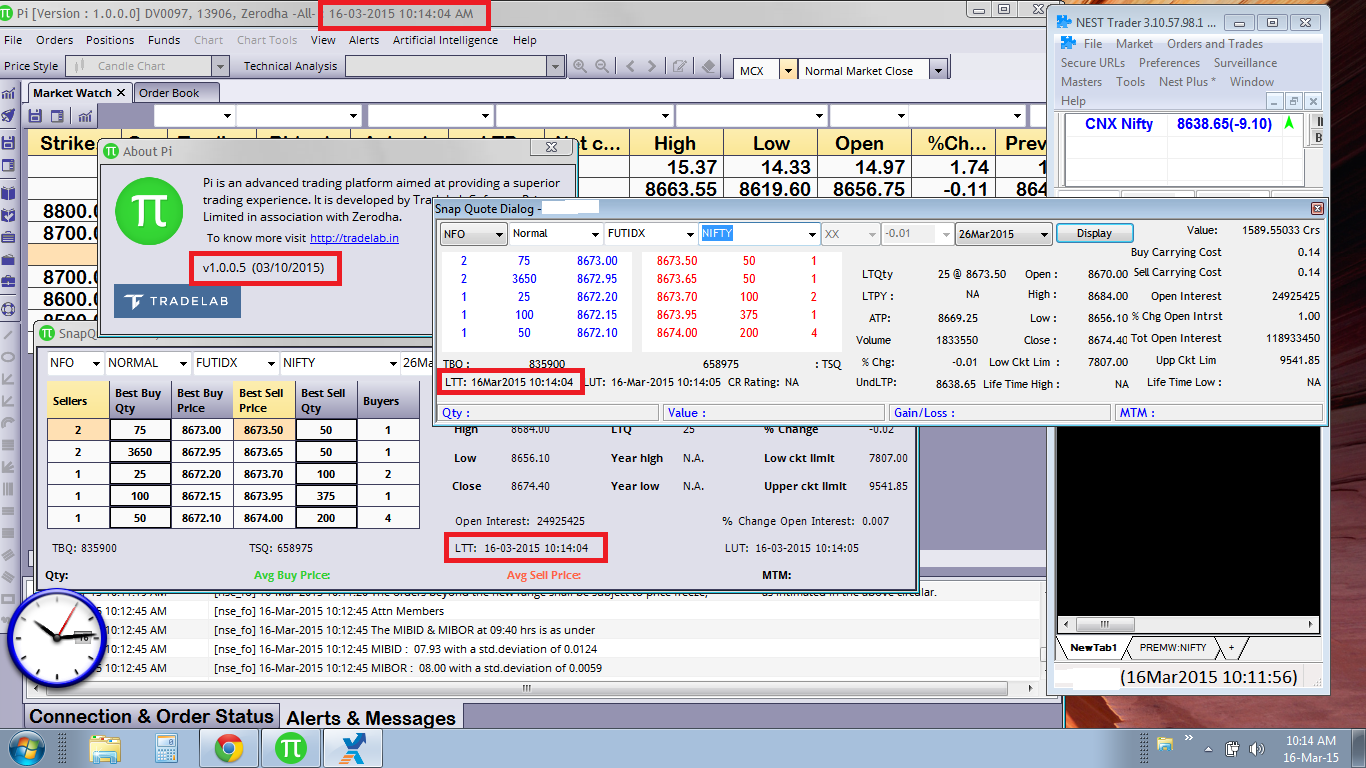Open NFO dropdown in Snap Quote Dialog
Image resolution: width=1366 pixels, height=768 pixels.
pos(498,234)
